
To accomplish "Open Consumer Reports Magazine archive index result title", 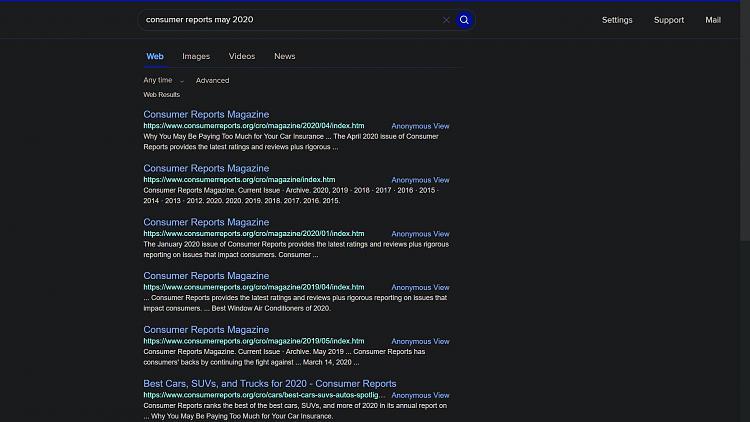I will [206, 168].
